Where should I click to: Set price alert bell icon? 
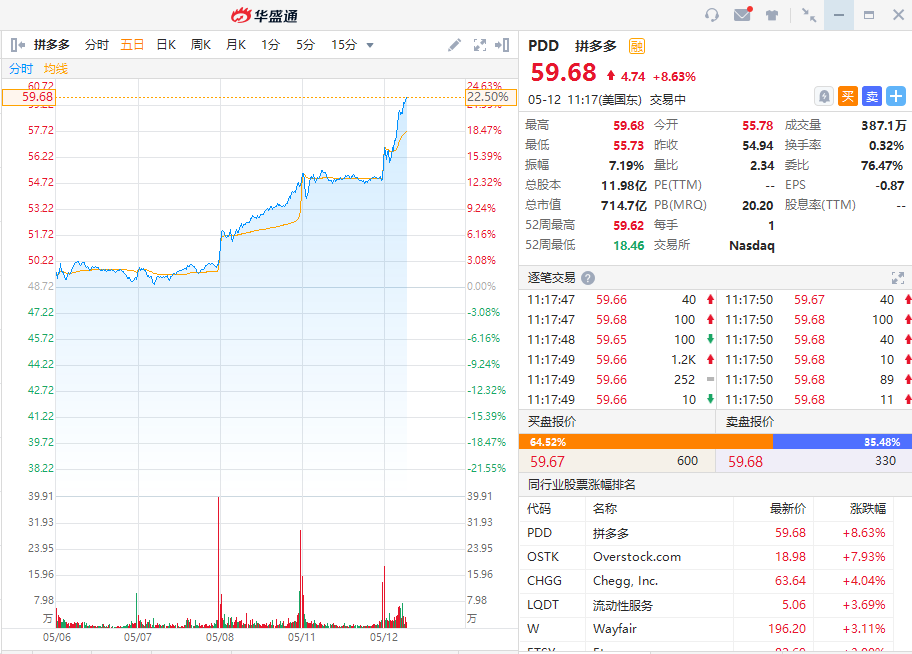tap(824, 96)
